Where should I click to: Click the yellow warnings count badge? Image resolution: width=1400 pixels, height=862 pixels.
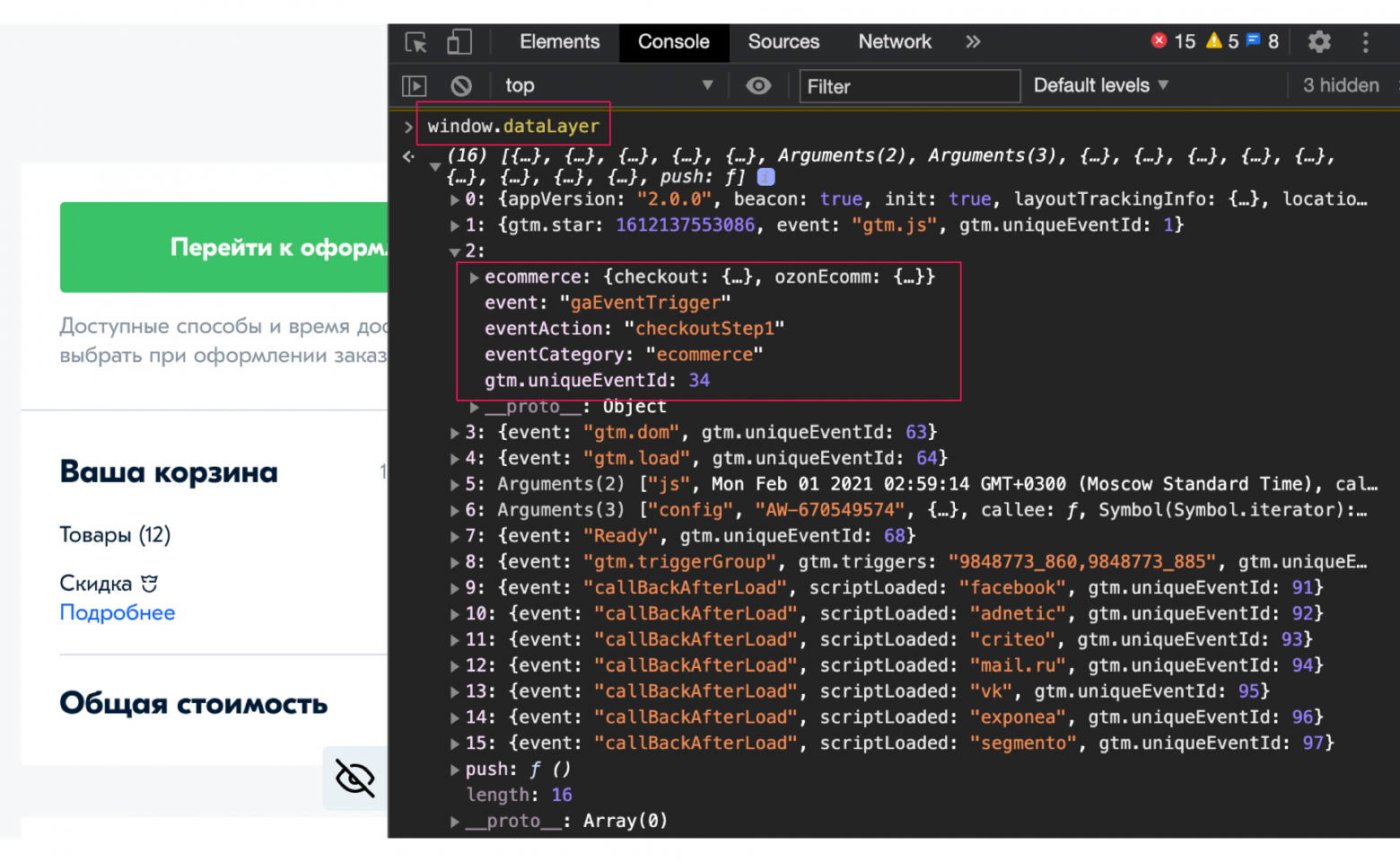click(x=1222, y=41)
